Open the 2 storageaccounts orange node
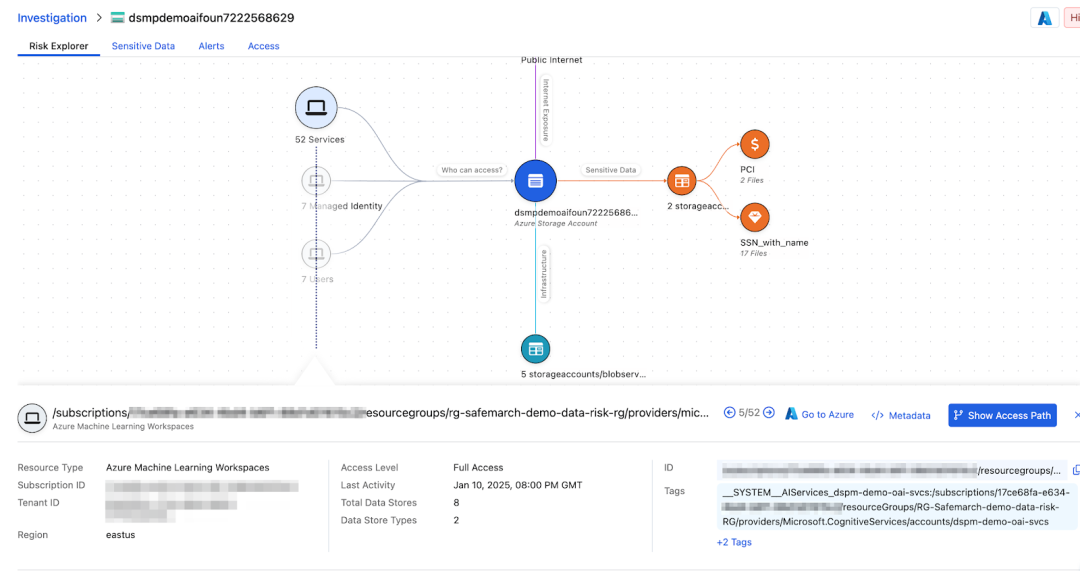1080x571 pixels. 682,181
